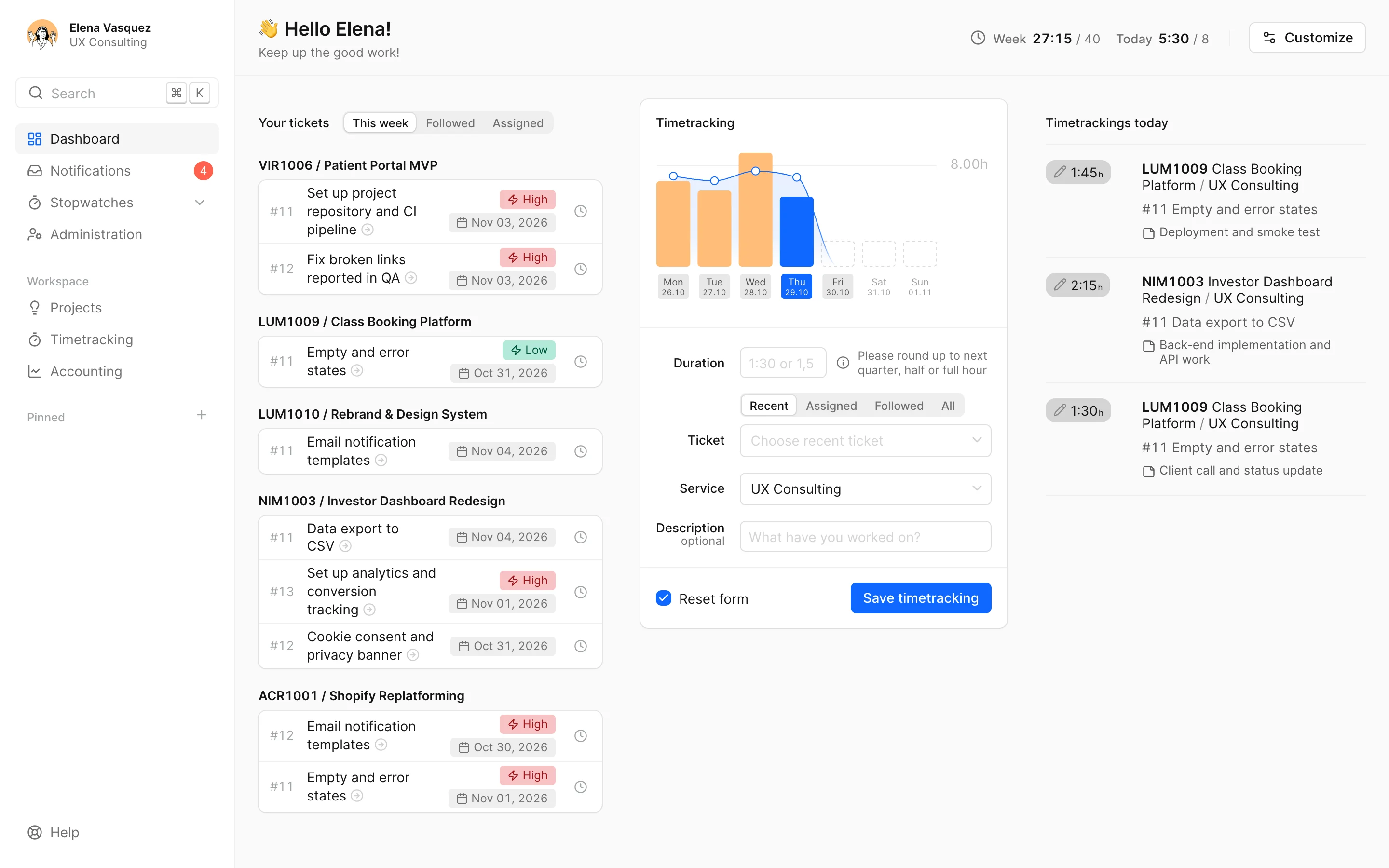Select the Thu 29.10 day in chart
Viewport: 1389px width, 868px height.
[x=796, y=286]
